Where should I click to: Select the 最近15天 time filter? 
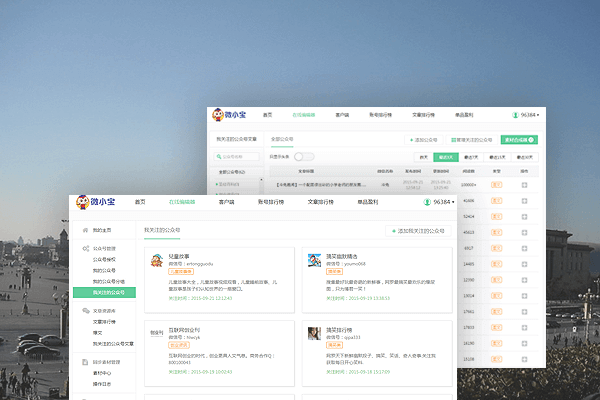click(496, 157)
